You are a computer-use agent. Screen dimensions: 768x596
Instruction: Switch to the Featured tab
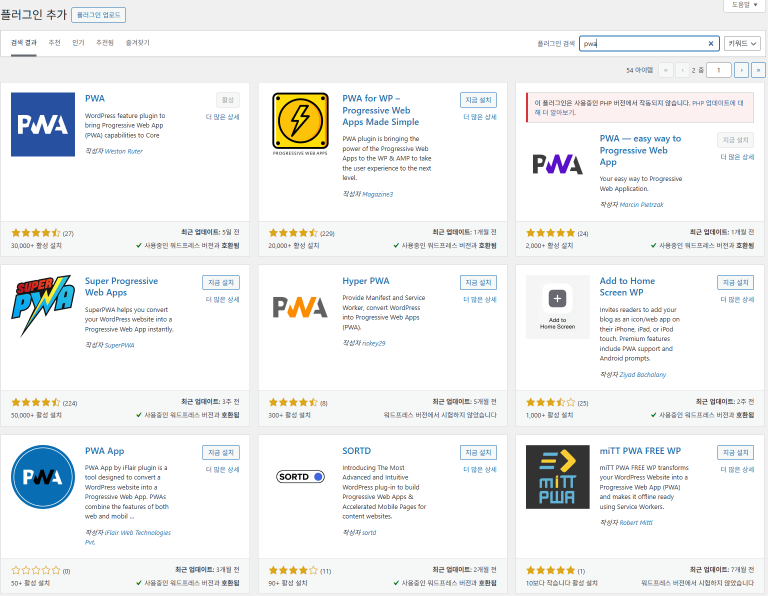tap(54, 43)
